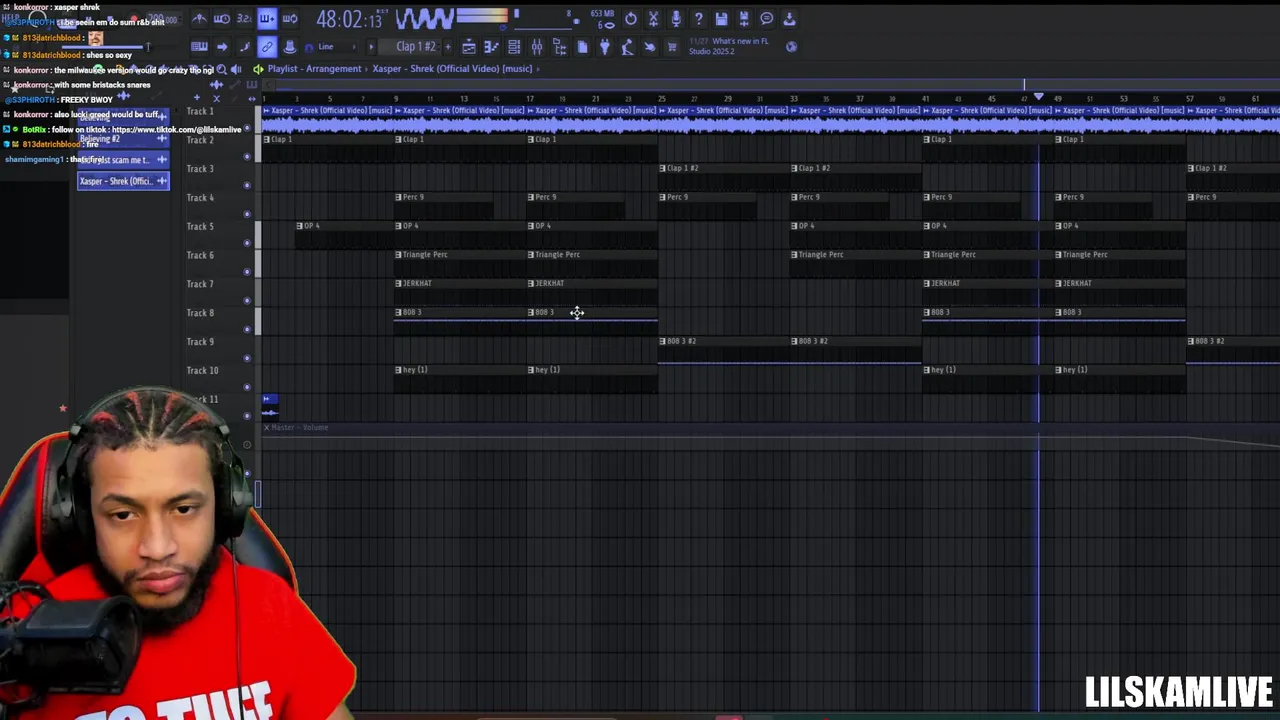This screenshot has height=720, width=1280.
Task: Click the highlighted link icon in toolbar
Action: tap(267, 47)
